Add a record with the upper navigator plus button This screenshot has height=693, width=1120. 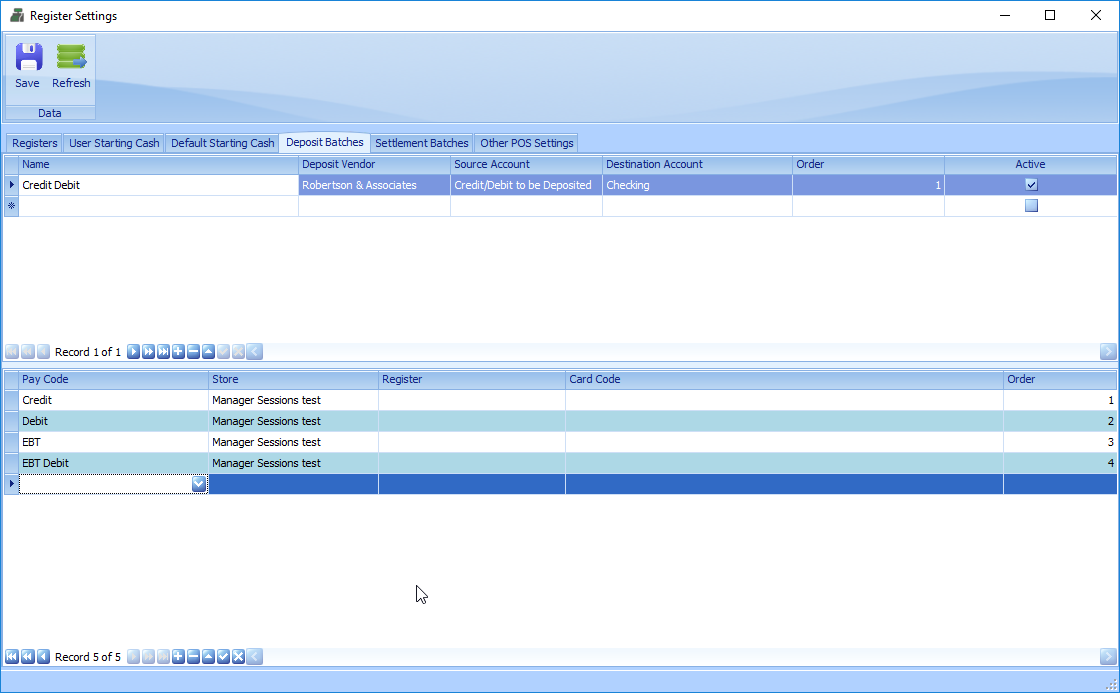click(178, 352)
